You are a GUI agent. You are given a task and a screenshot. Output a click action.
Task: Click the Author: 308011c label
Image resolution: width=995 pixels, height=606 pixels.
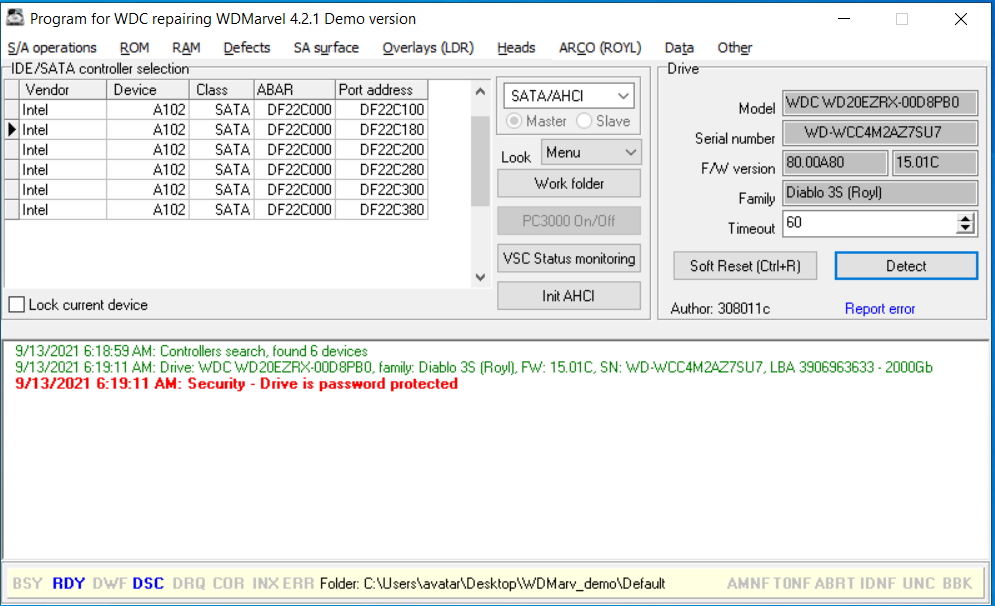[x=720, y=308]
